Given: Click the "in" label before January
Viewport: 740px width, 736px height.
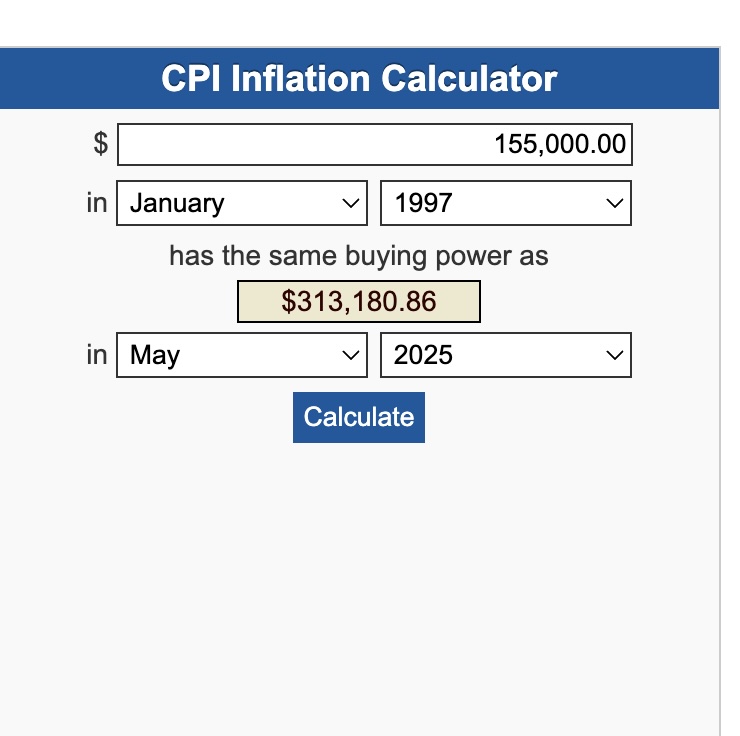Looking at the screenshot, I should click(x=96, y=203).
